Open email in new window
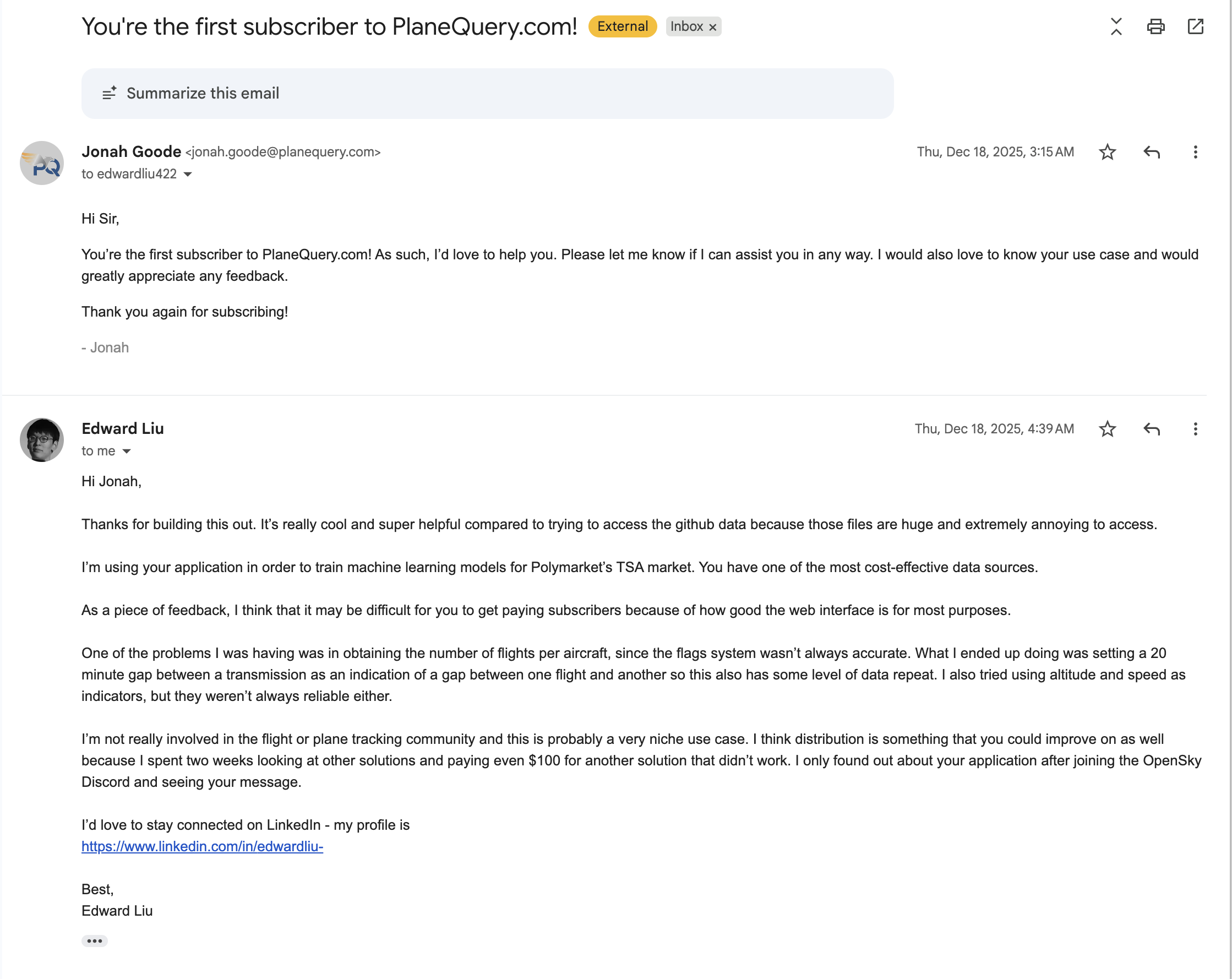 (x=1195, y=27)
